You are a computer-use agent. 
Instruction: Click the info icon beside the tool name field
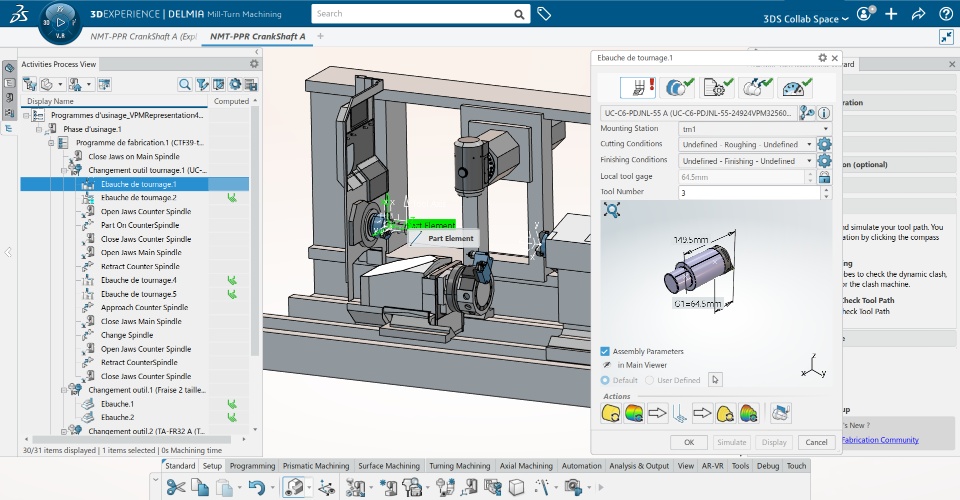pyautogui.click(x=824, y=113)
